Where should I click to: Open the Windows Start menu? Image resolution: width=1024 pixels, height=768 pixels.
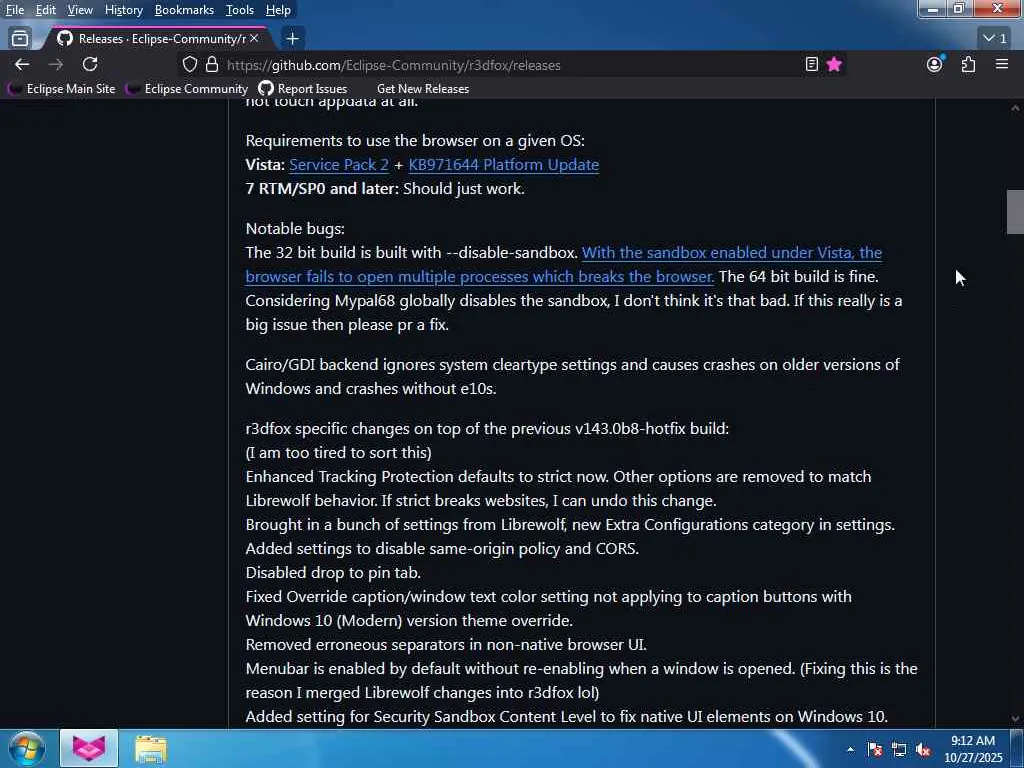tap(27, 748)
